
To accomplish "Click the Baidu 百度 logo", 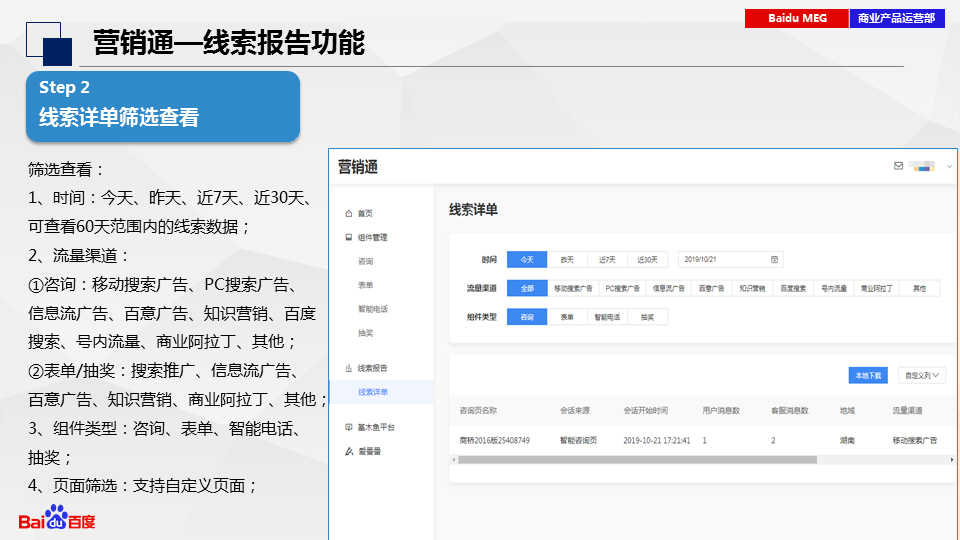I will pyautogui.click(x=57, y=518).
